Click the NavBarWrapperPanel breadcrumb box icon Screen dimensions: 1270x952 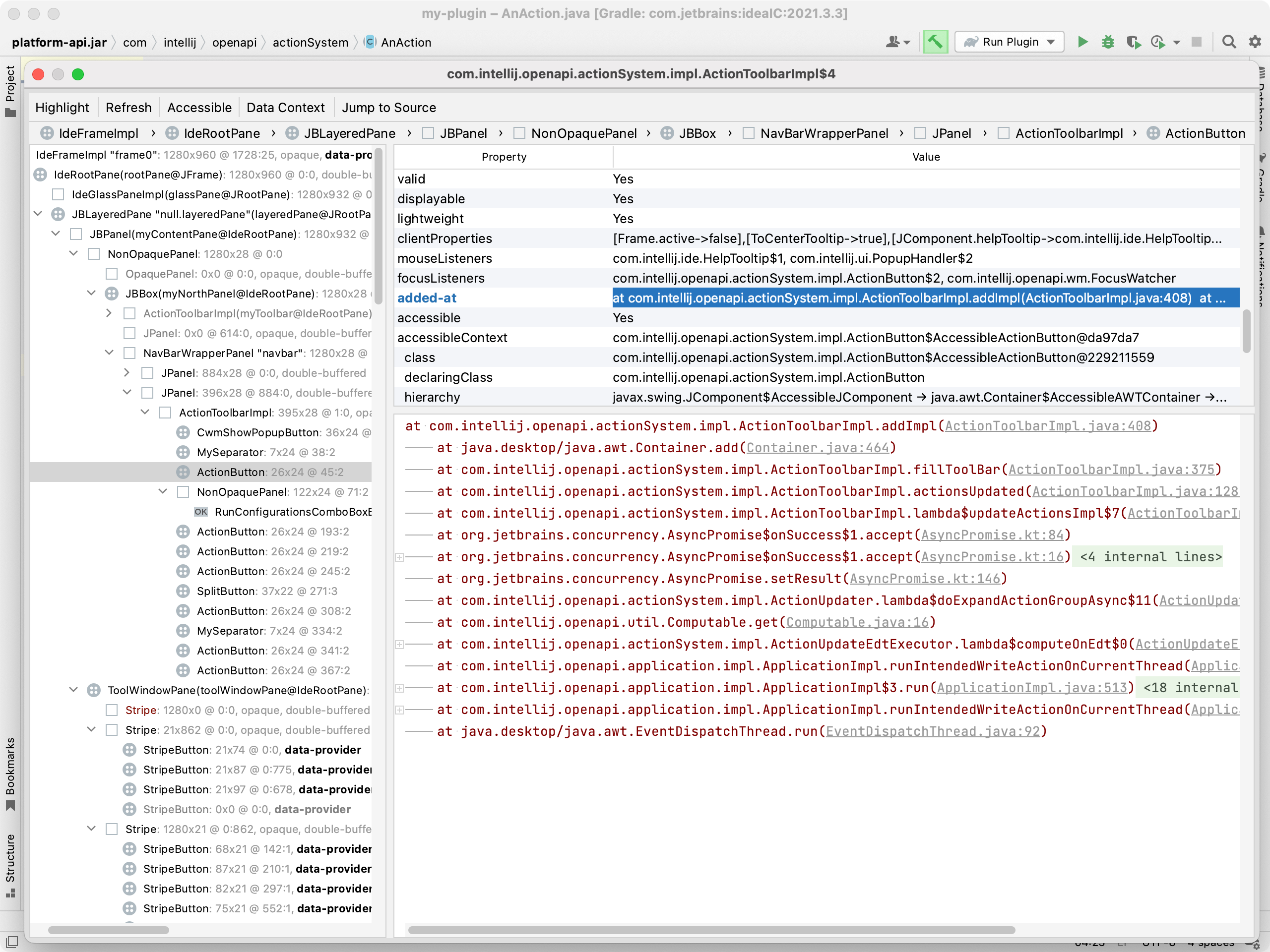[x=748, y=133]
